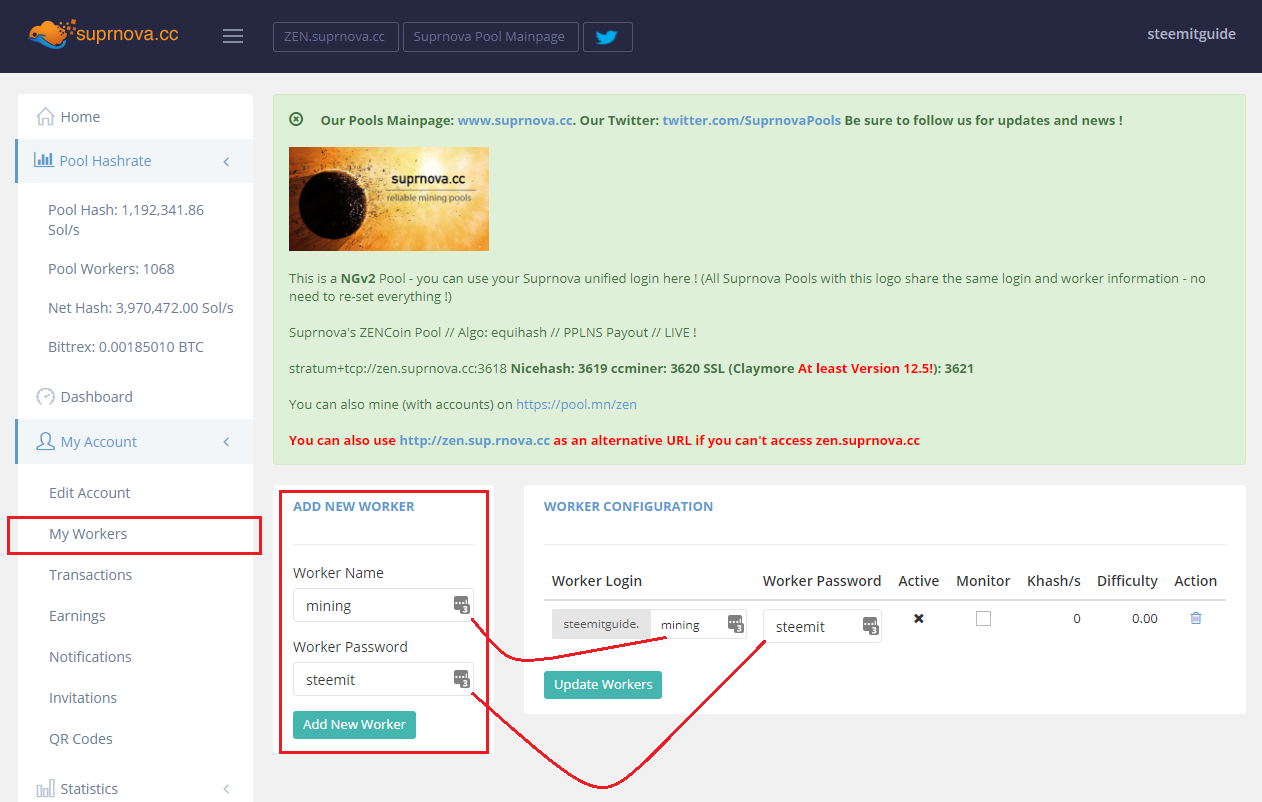
Task: Click the My Account user icon
Action: coord(45,441)
